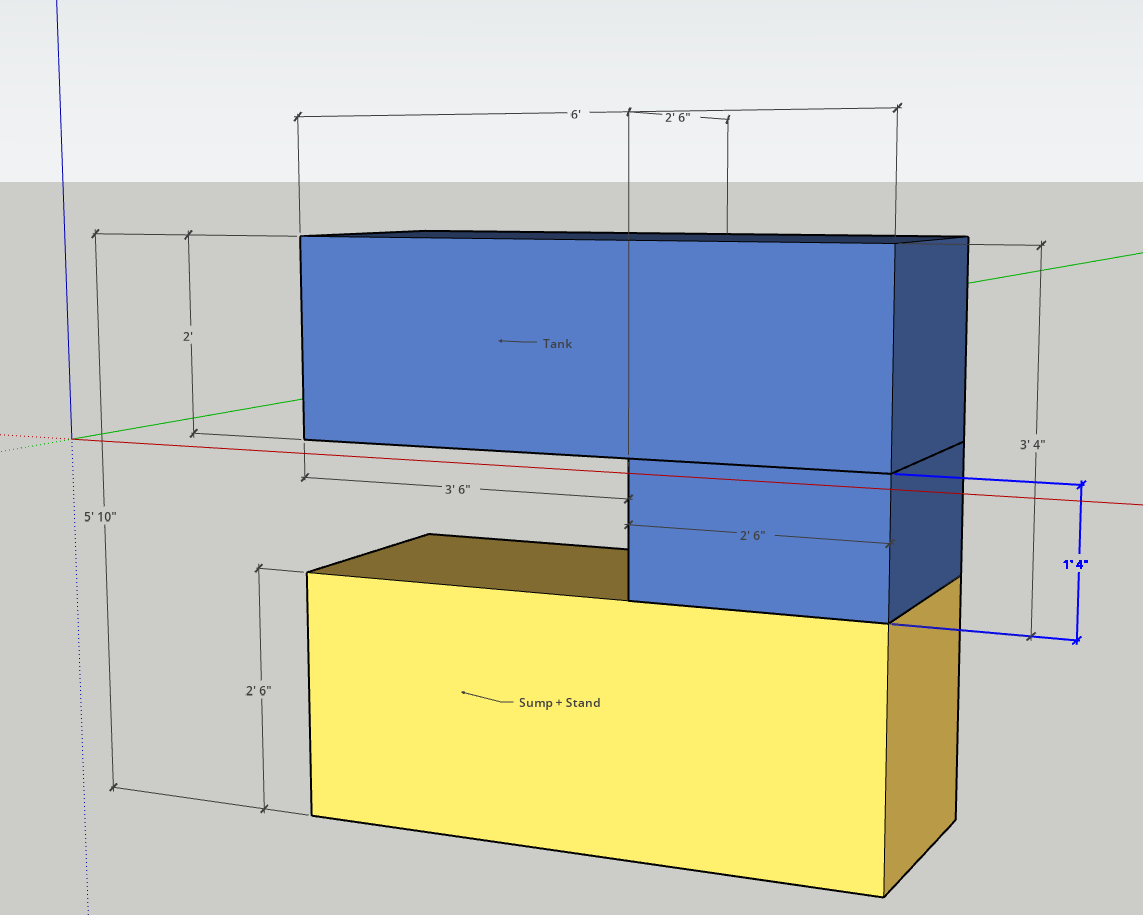Image resolution: width=1143 pixels, height=915 pixels.
Task: Click the 3' 6" dimension below the tank
Action: (x=457, y=489)
